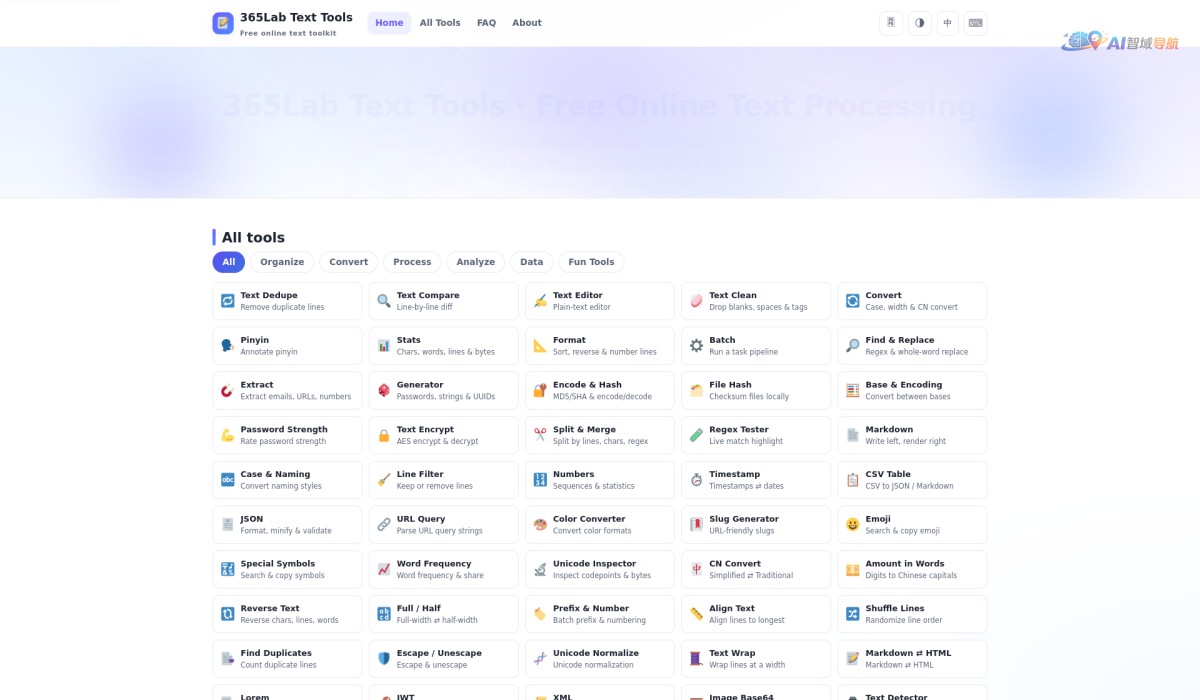
Task: Click the Password Strength flexed-arm icon
Action: pos(227,435)
